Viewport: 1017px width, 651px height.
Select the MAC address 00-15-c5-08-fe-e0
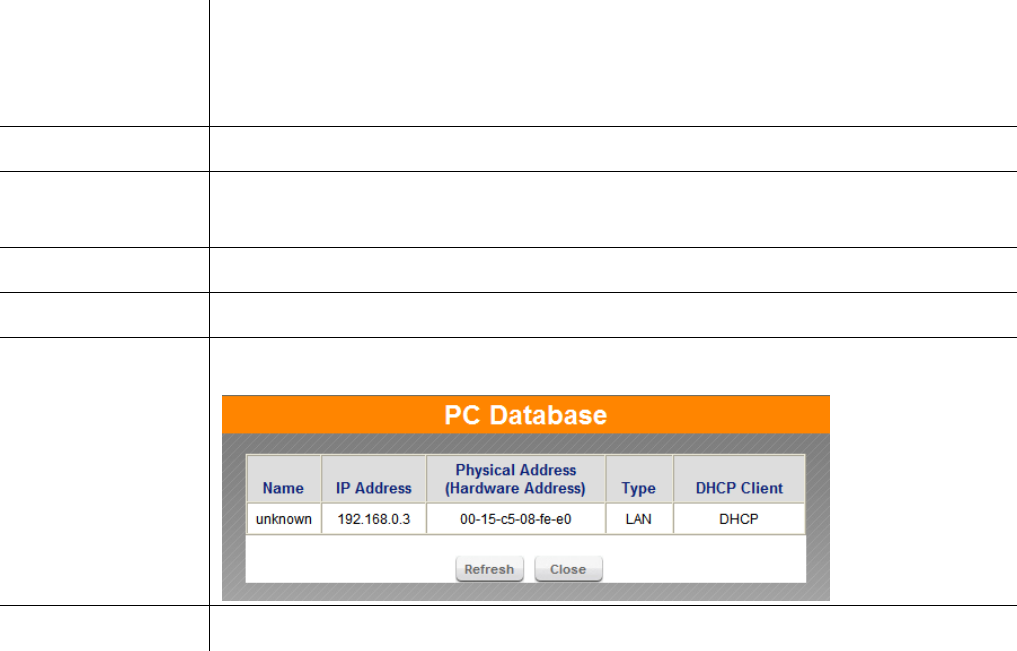tap(516, 519)
